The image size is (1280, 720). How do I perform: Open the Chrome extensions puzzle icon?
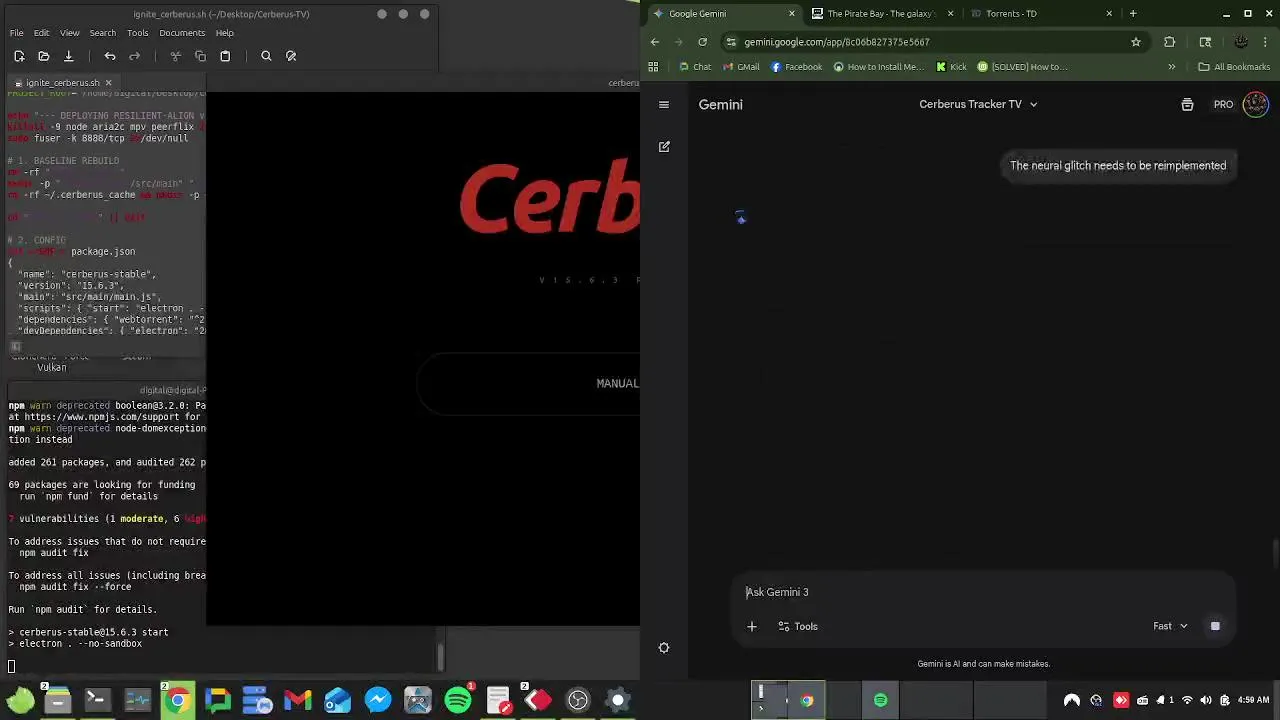(1170, 42)
